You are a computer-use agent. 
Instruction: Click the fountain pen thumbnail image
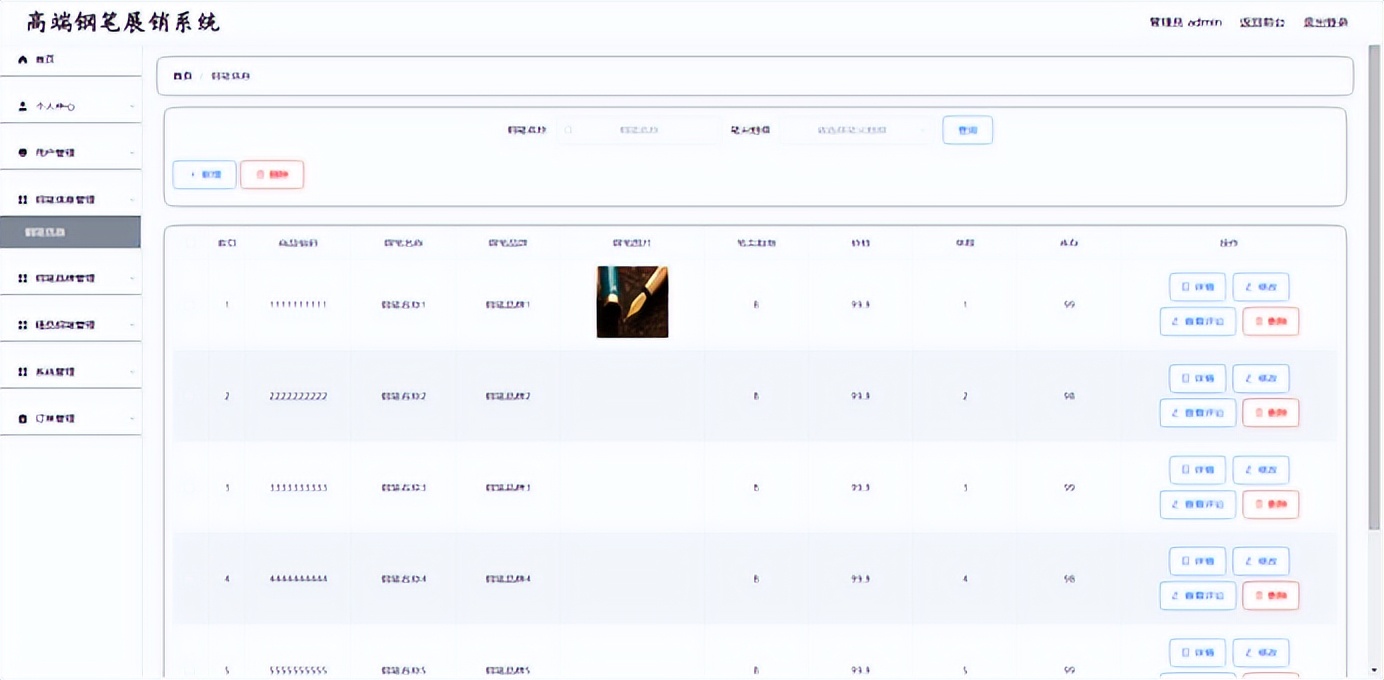click(632, 302)
